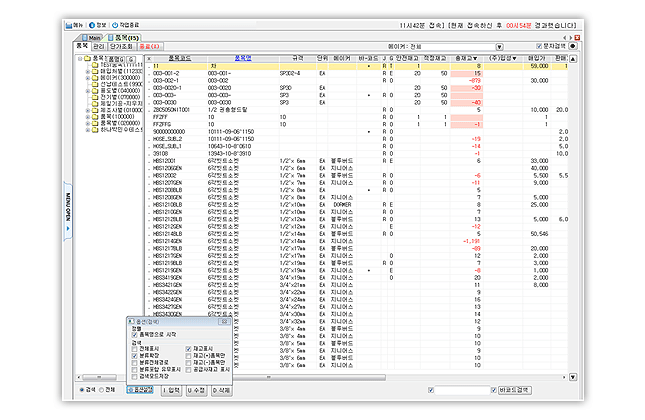Viewport: 645px width, 420px height.
Task: Click the 옵션설정 button
Action: 140,390
